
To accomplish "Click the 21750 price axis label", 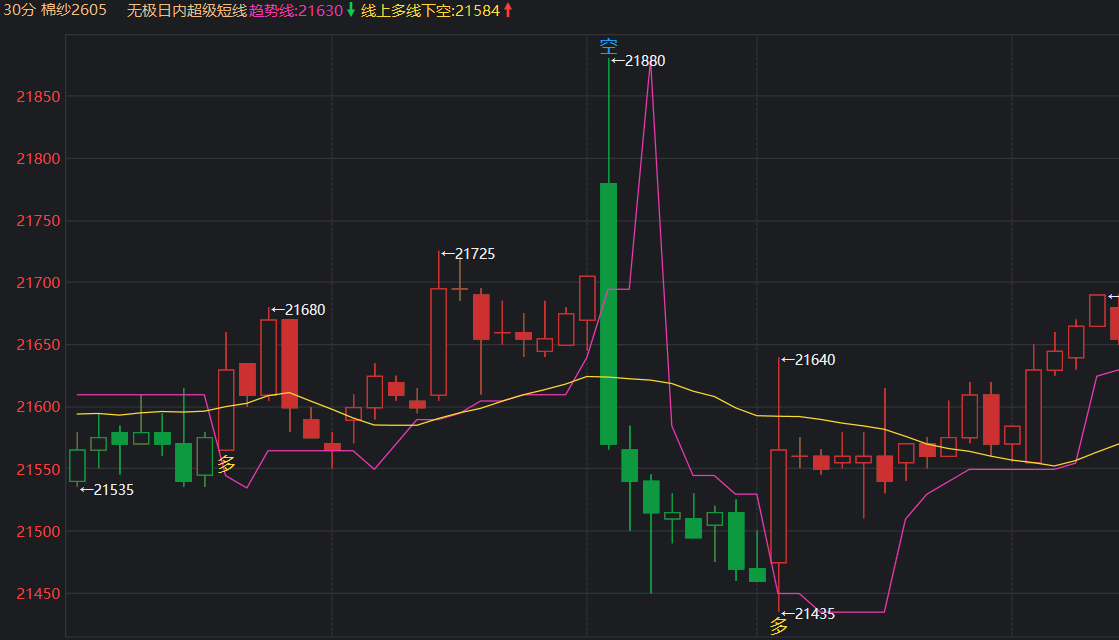I will coord(39,221).
